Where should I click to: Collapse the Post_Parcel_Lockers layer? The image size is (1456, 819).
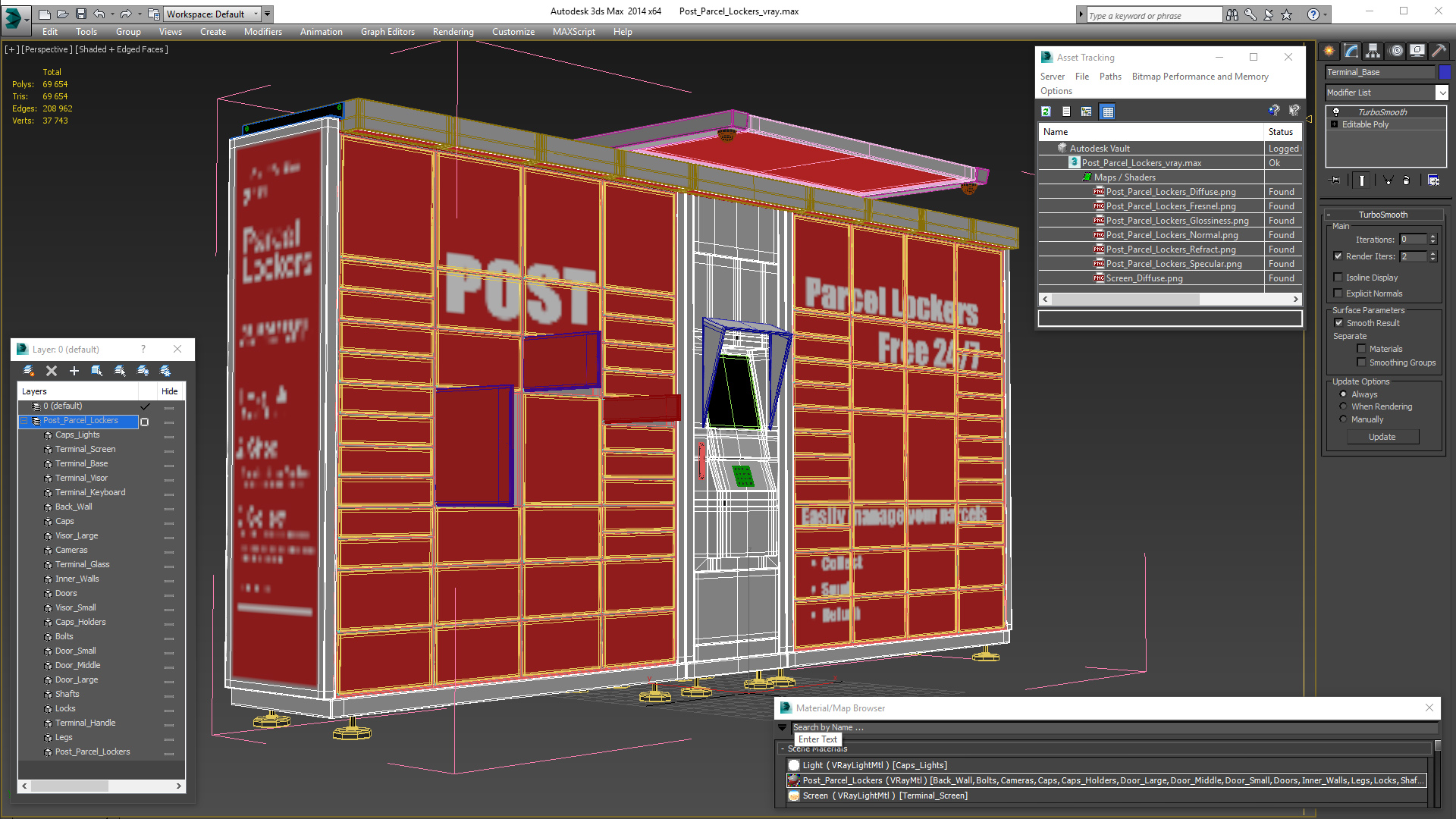24,421
